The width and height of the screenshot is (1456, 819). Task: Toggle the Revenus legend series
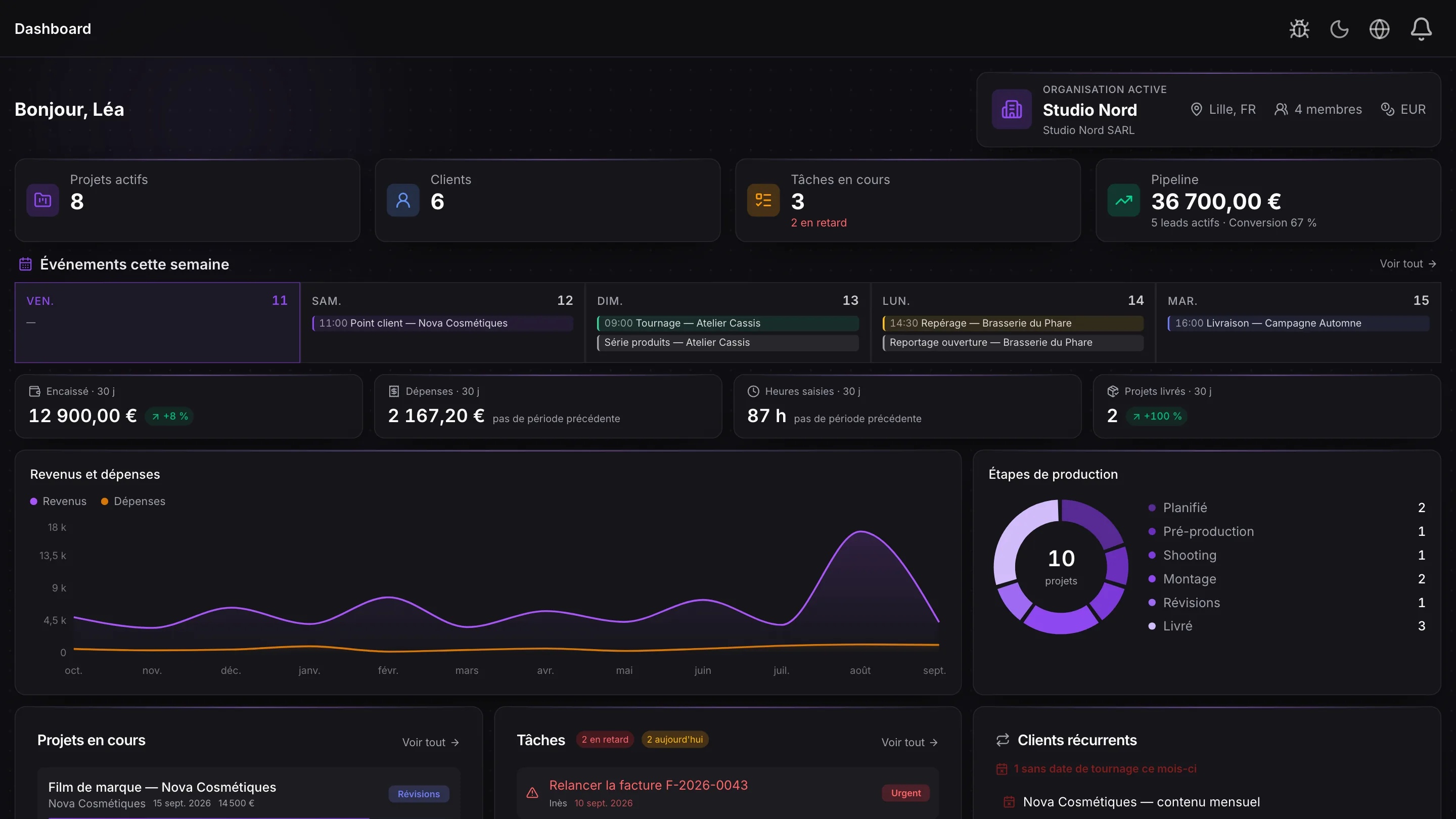pos(58,502)
